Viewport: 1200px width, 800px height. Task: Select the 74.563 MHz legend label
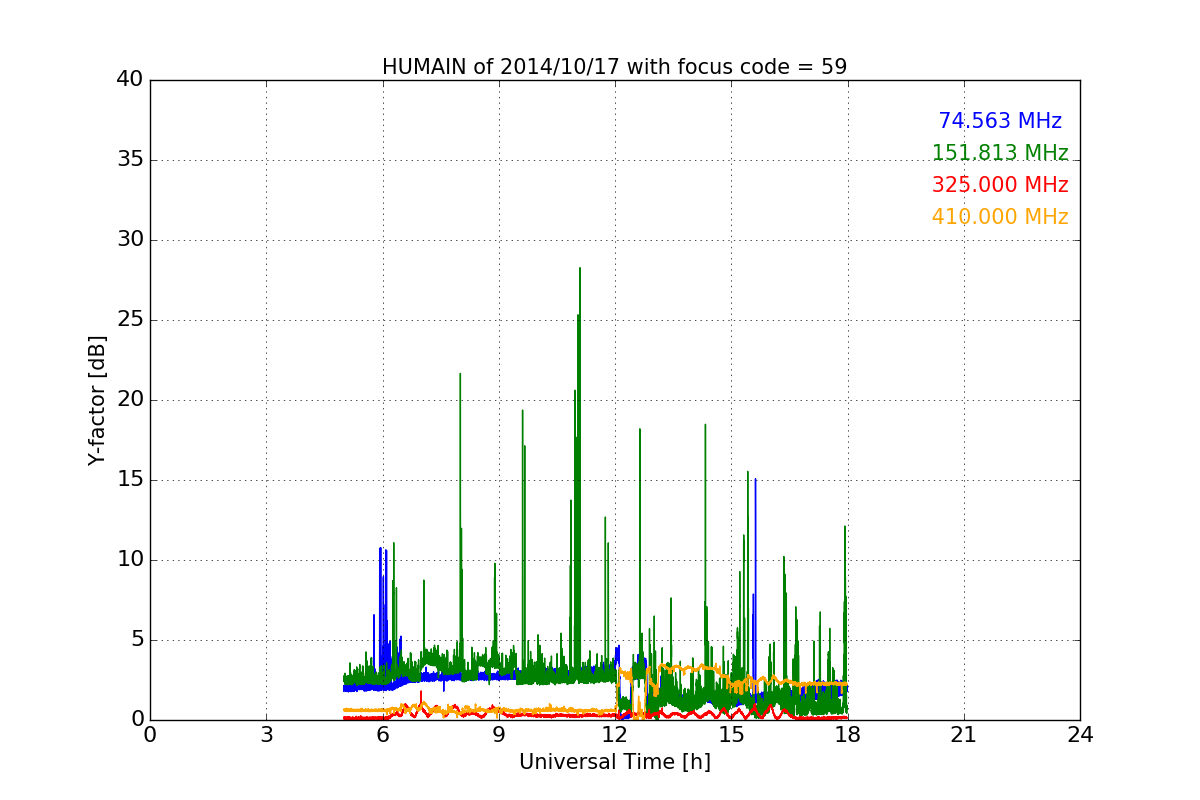[1000, 121]
